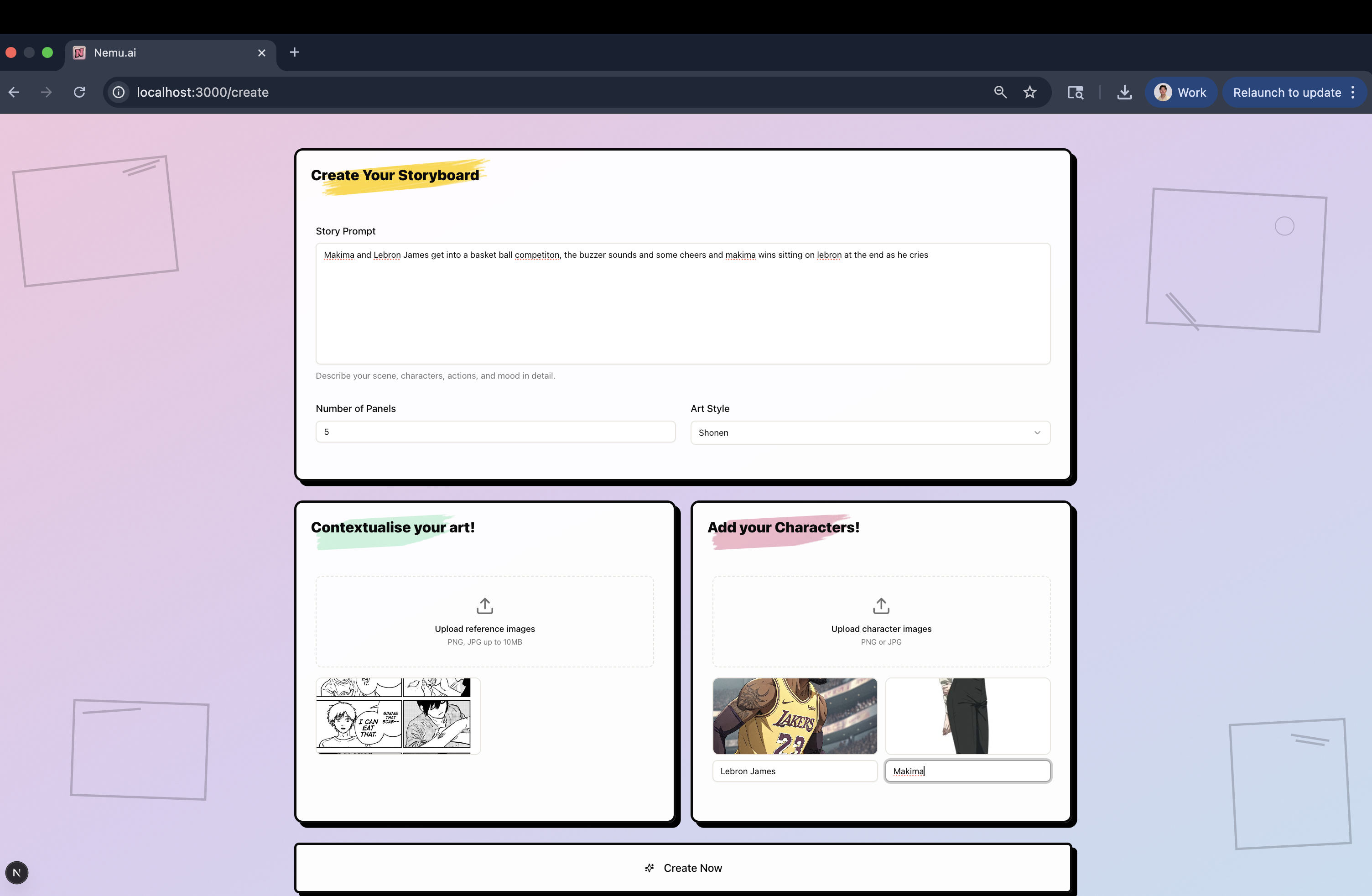Screen dimensions: 1372x896
Task: Click the site information icon
Action: pyautogui.click(x=119, y=92)
